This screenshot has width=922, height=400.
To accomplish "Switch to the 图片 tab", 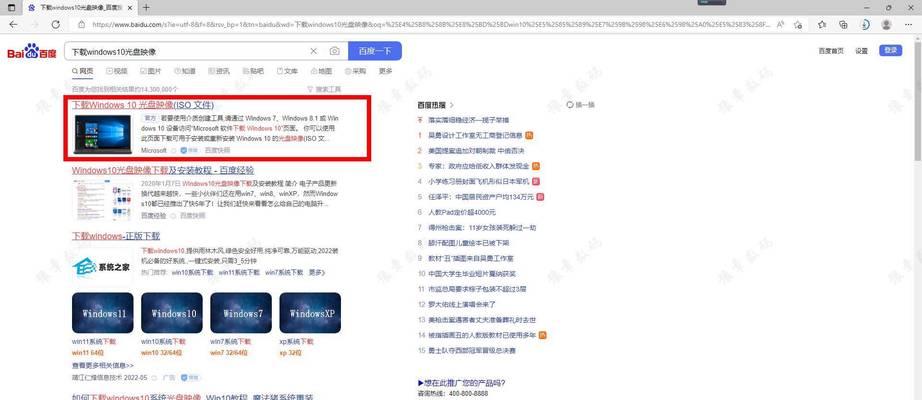I will [151, 71].
